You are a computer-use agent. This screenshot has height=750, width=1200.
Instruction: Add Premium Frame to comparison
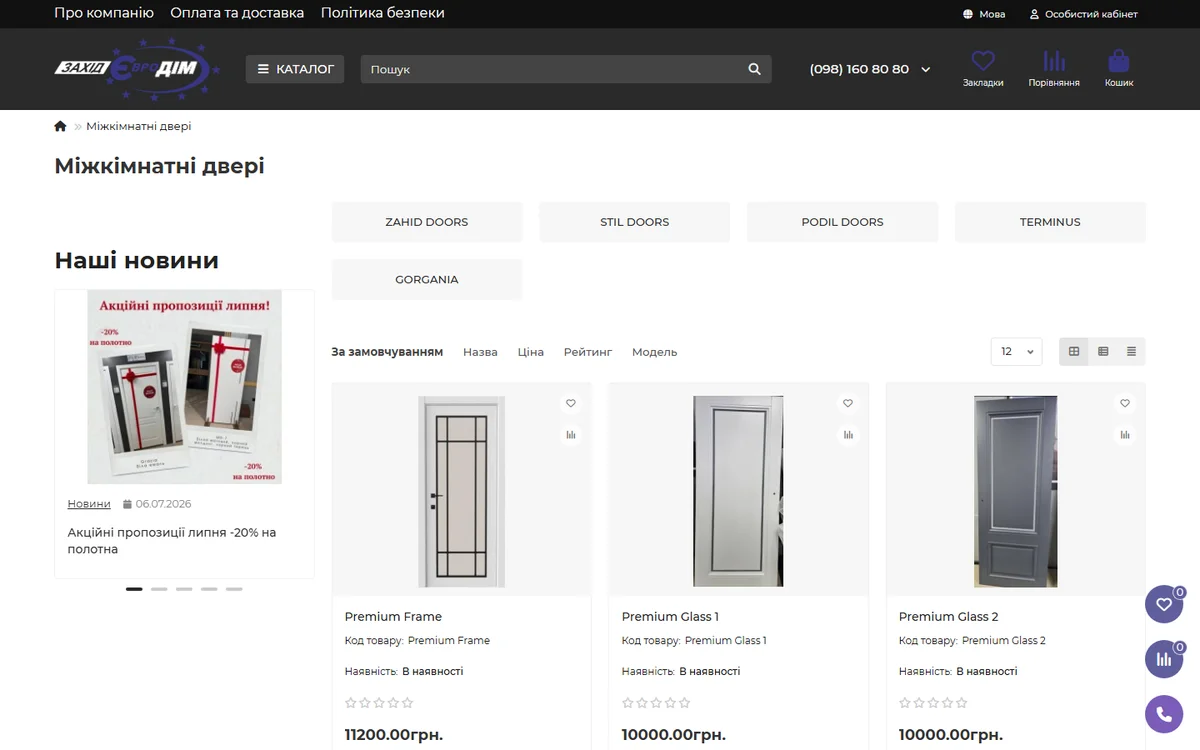(x=571, y=435)
